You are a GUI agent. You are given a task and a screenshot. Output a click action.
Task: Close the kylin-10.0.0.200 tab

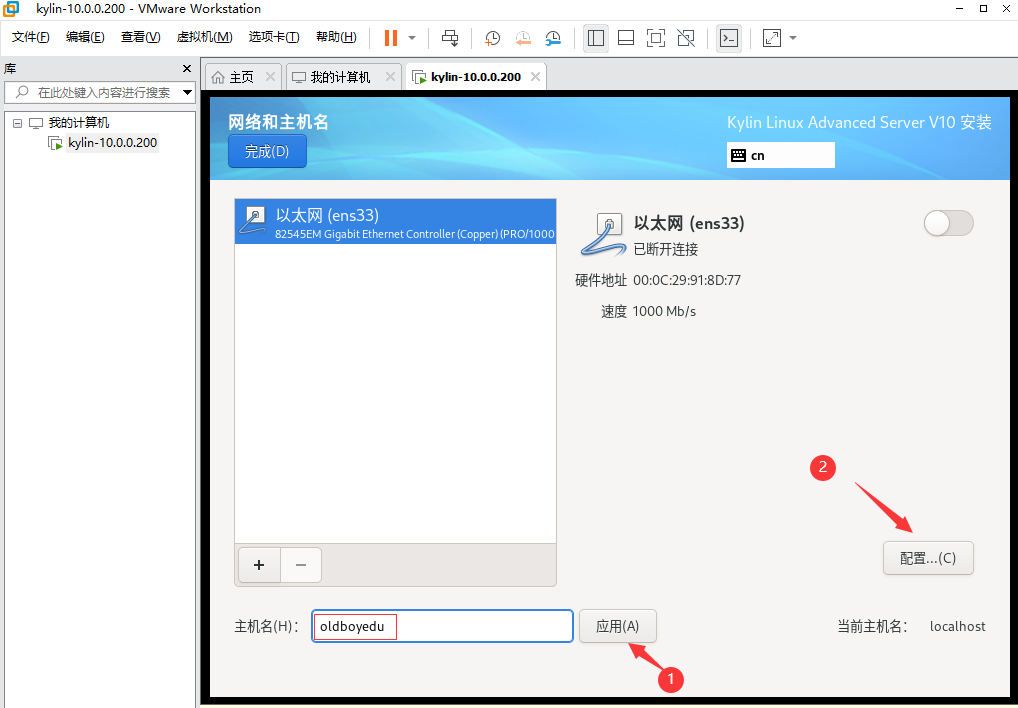pyautogui.click(x=535, y=77)
